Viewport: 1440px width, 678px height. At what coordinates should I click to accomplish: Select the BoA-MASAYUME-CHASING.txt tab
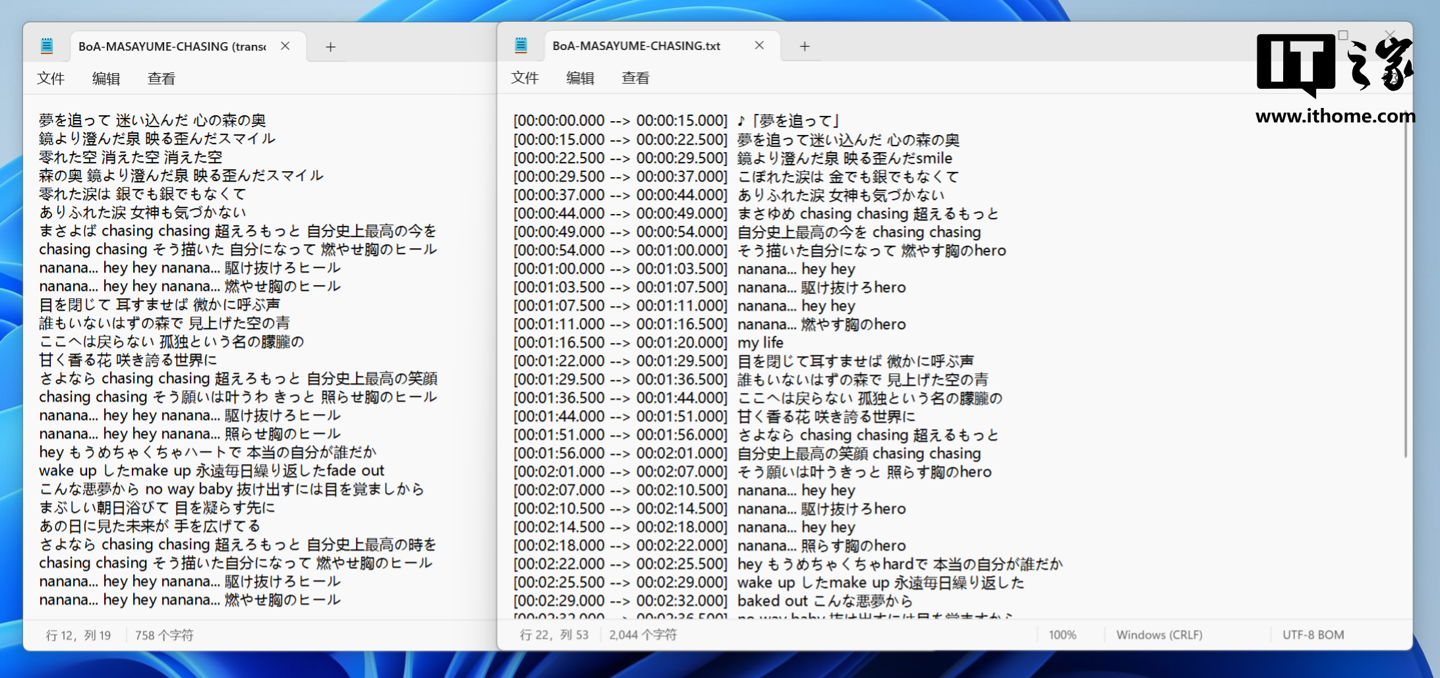click(636, 46)
